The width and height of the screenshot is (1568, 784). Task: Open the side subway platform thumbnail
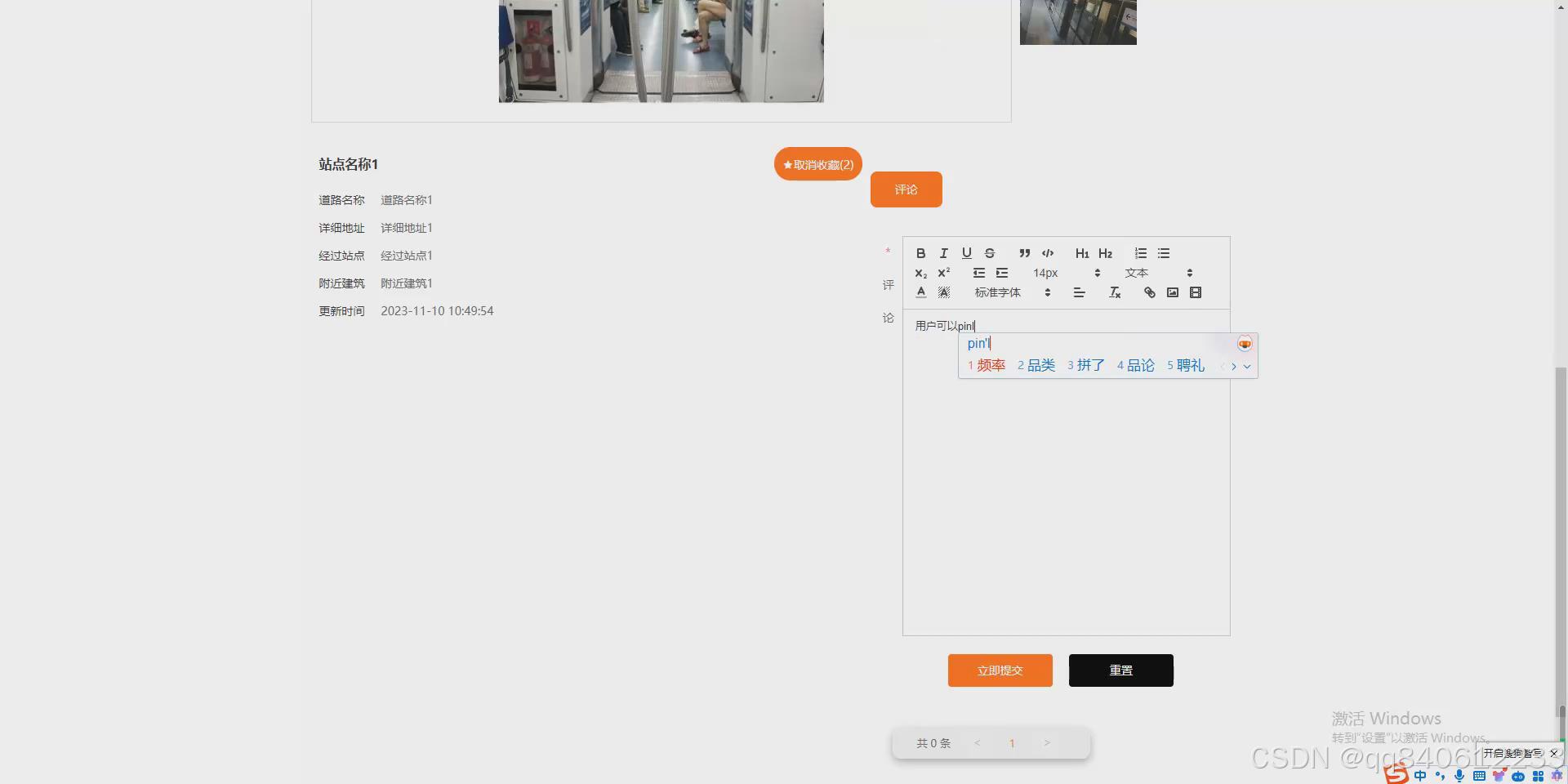(1078, 22)
